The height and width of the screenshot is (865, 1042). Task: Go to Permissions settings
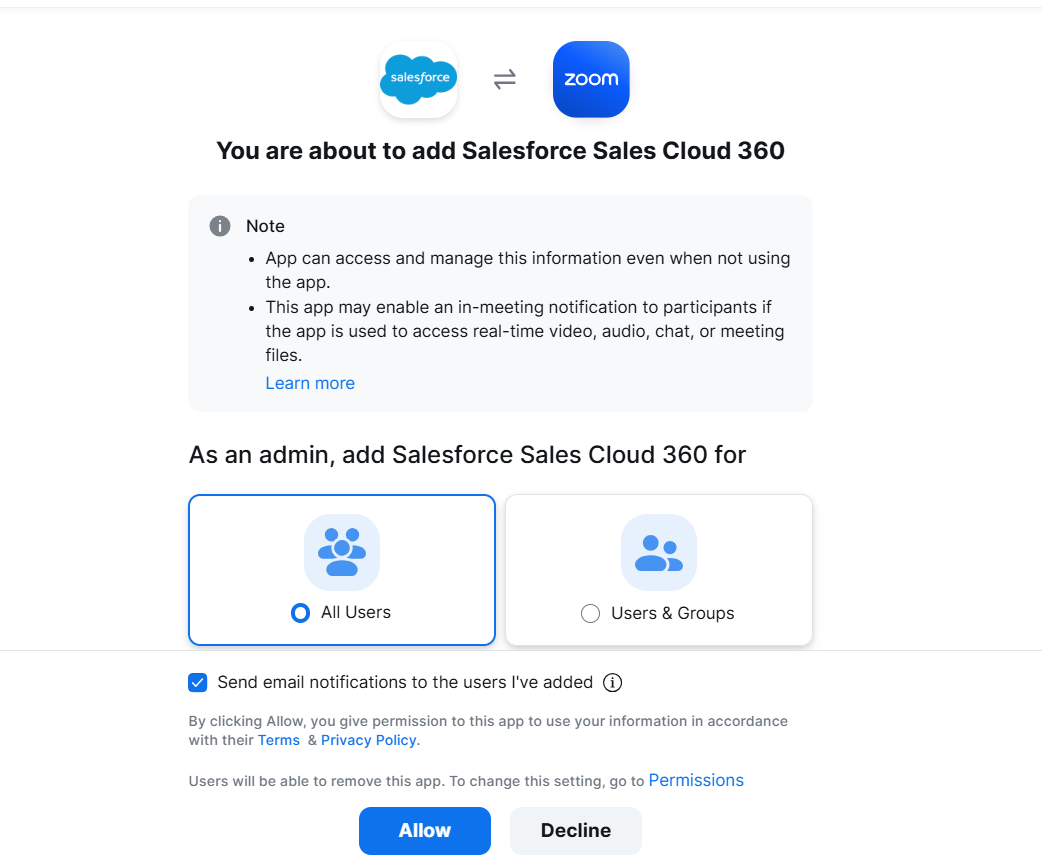[x=696, y=780]
